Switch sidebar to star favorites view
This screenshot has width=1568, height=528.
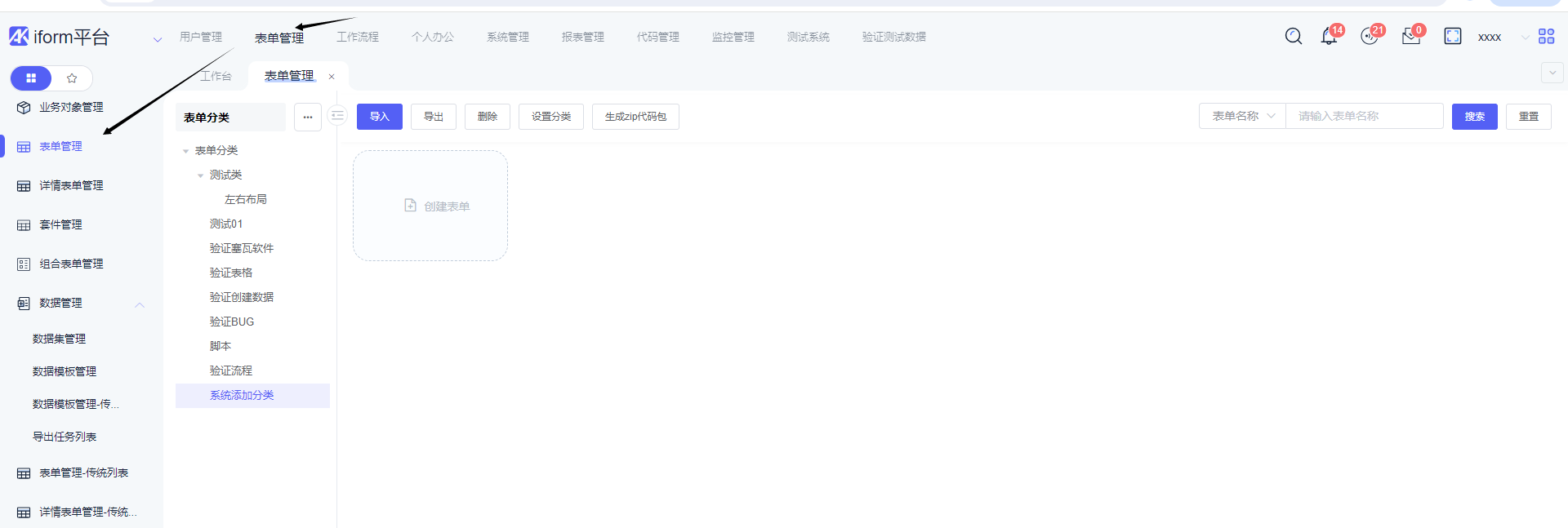pos(72,78)
